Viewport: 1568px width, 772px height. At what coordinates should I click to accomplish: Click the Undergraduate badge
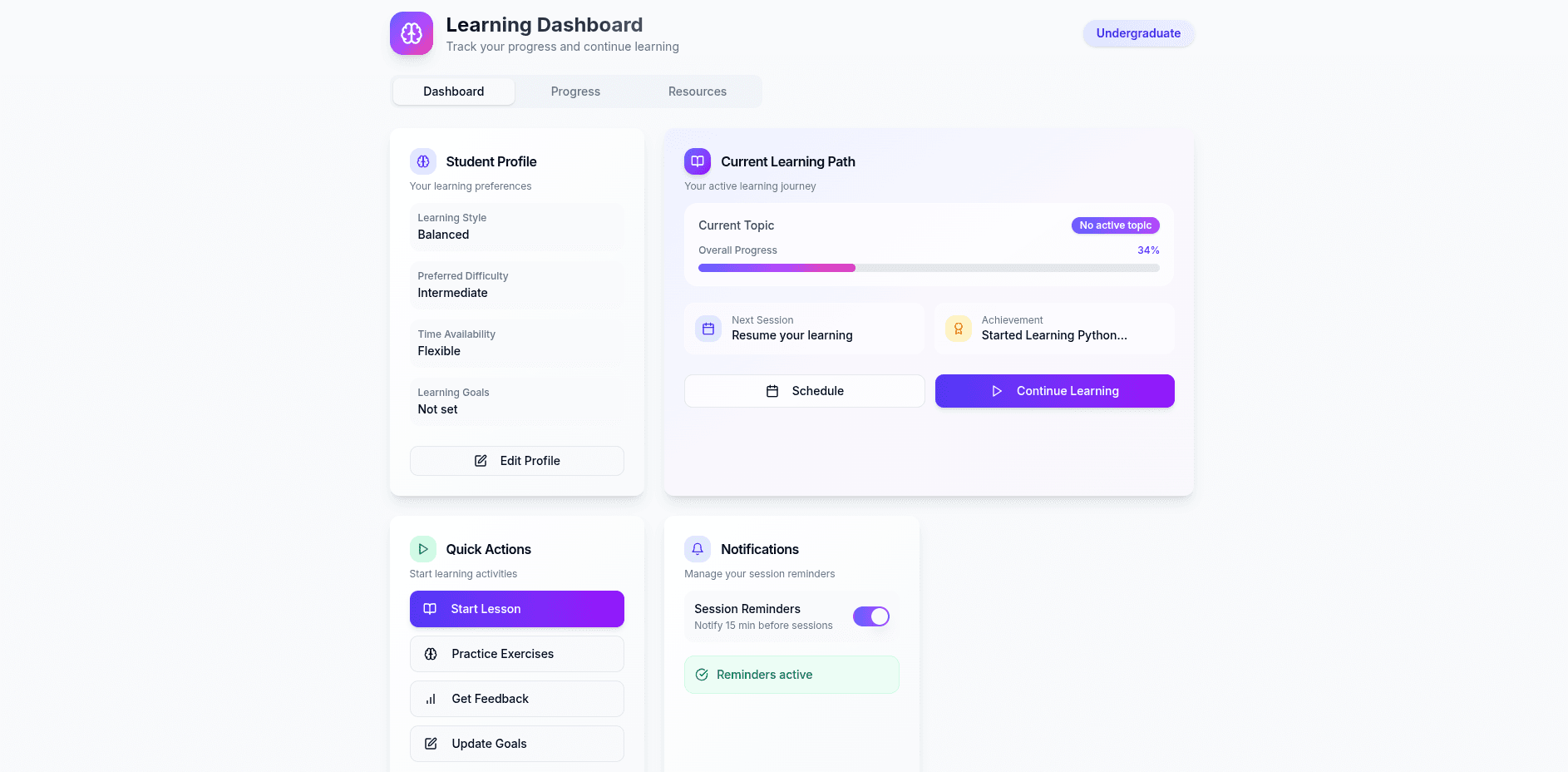click(x=1138, y=33)
